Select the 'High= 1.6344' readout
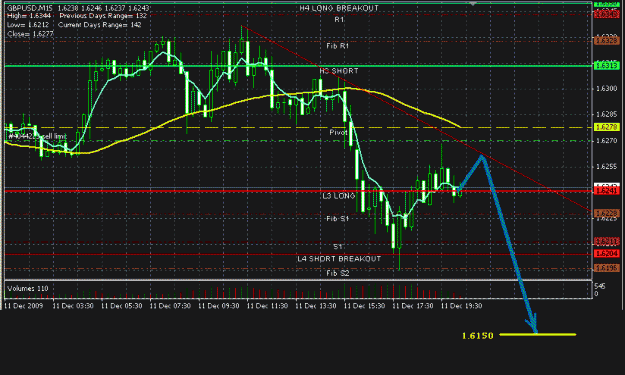The height and width of the screenshot is (375, 625). pos(29,16)
